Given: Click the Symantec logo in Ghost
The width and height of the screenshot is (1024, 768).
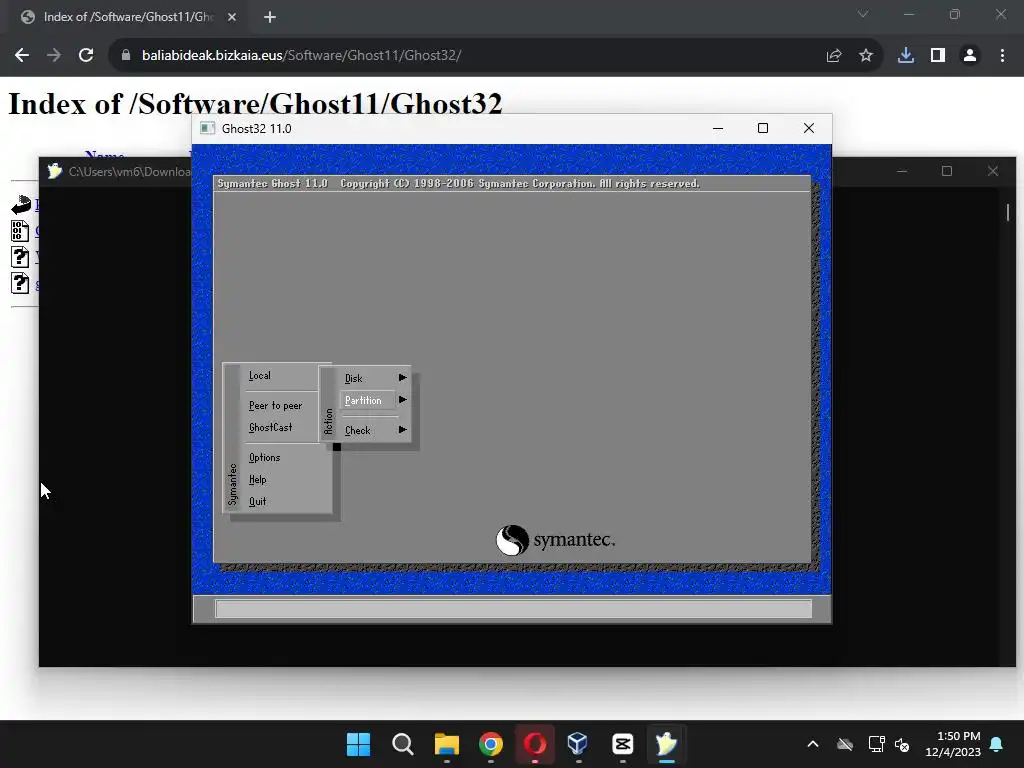Looking at the screenshot, I should (555, 540).
